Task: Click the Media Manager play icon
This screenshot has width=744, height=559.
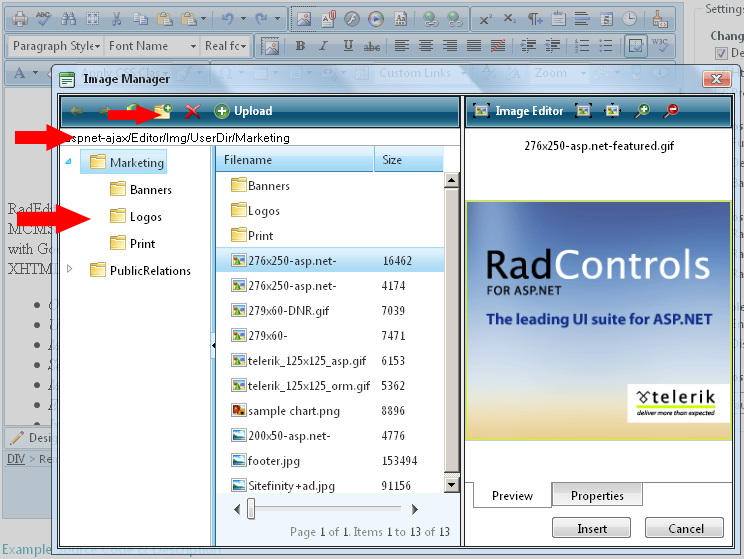Action: coord(375,19)
